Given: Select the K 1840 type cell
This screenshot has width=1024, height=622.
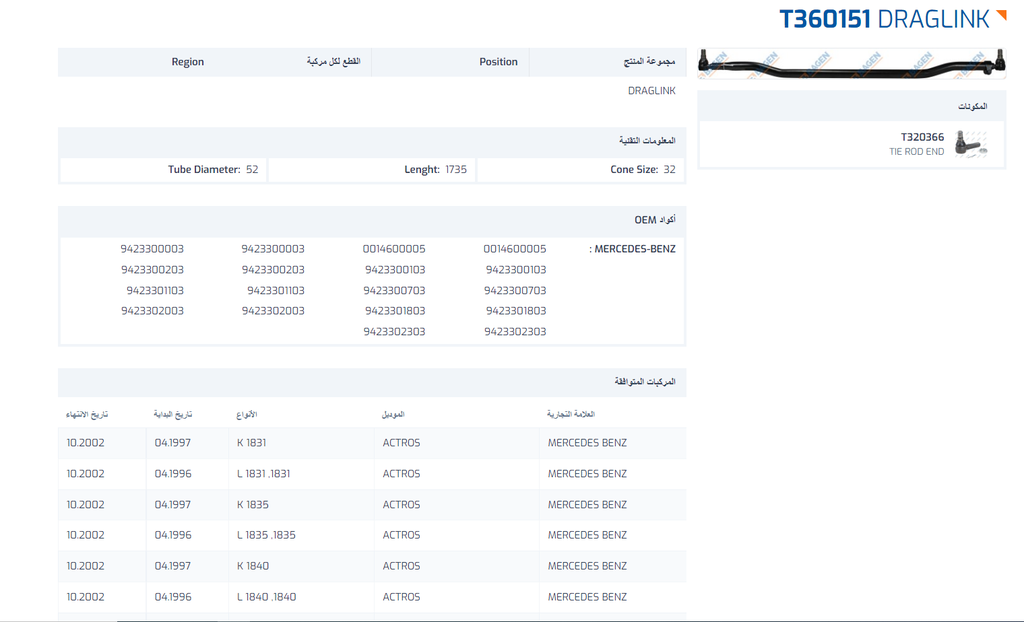Looking at the screenshot, I should (301, 566).
